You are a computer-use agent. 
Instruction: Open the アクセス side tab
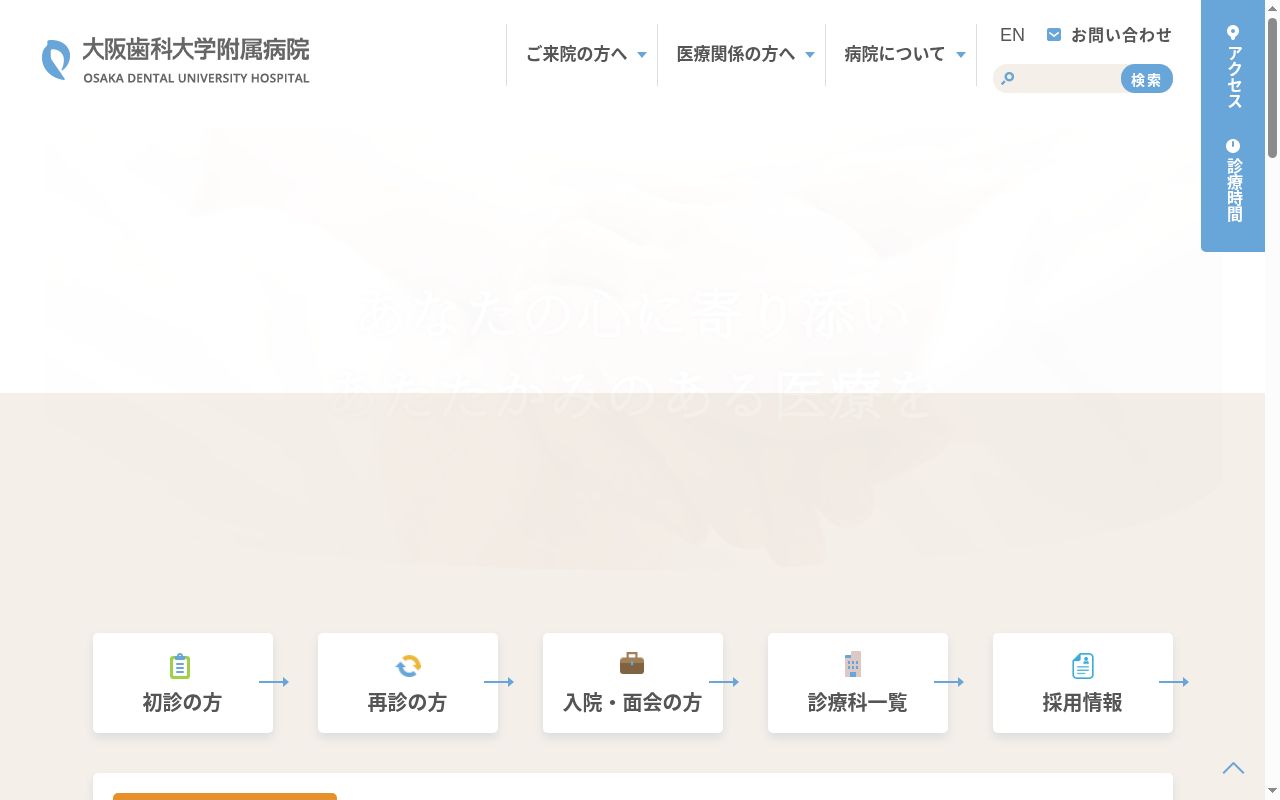(1233, 67)
